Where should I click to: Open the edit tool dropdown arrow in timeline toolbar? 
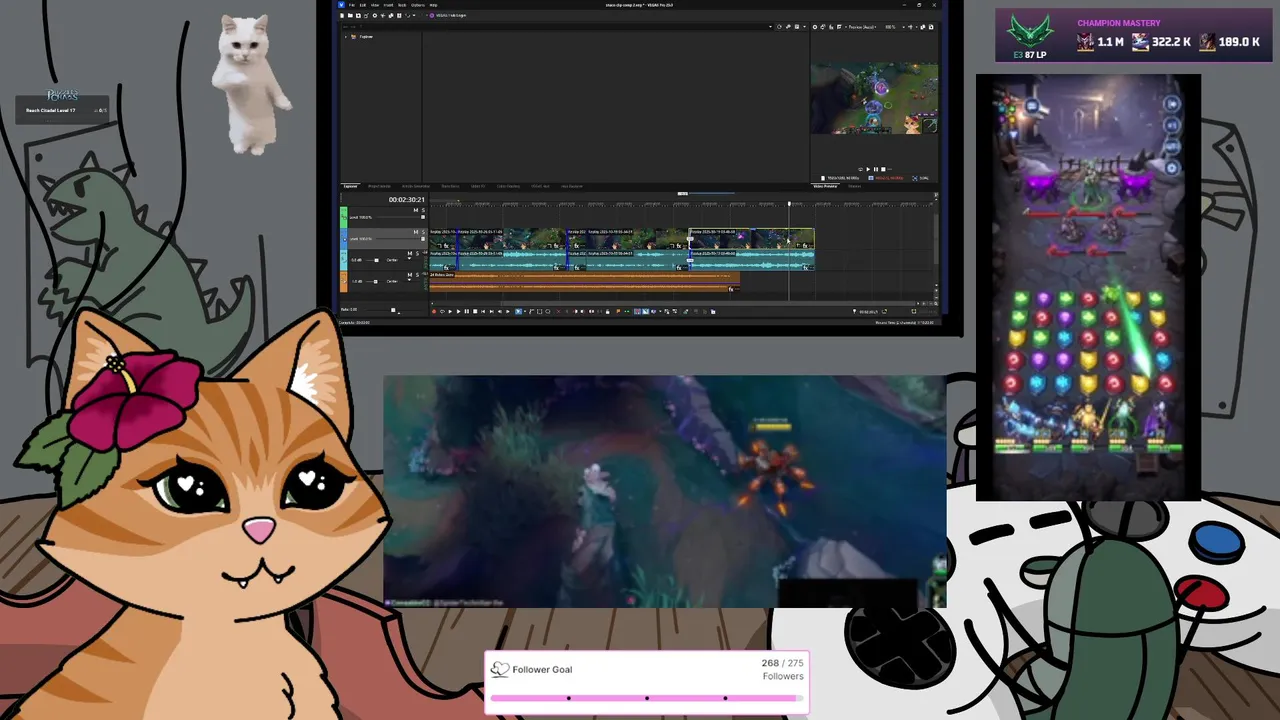pos(525,311)
